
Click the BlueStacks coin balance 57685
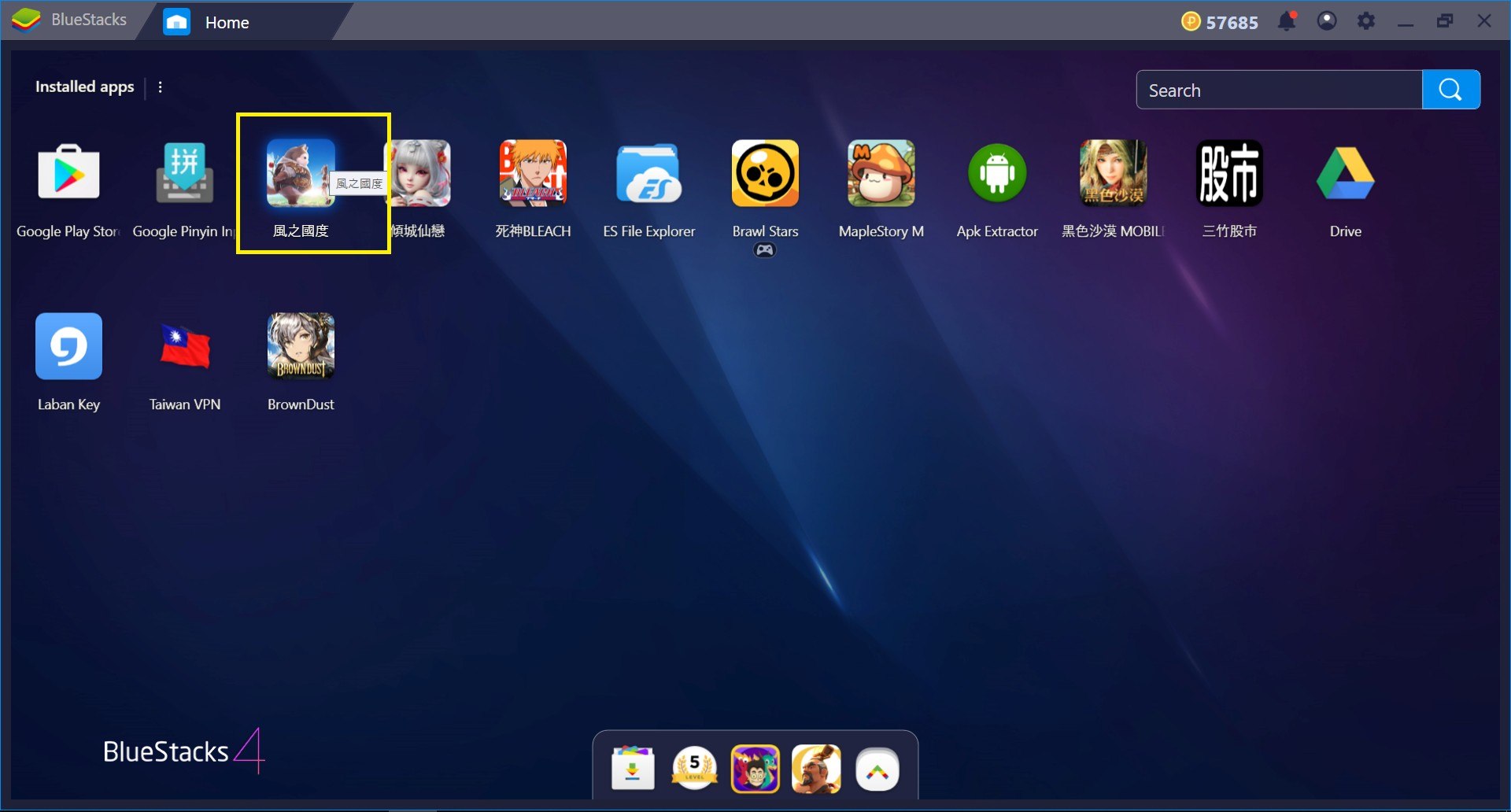tap(1220, 22)
